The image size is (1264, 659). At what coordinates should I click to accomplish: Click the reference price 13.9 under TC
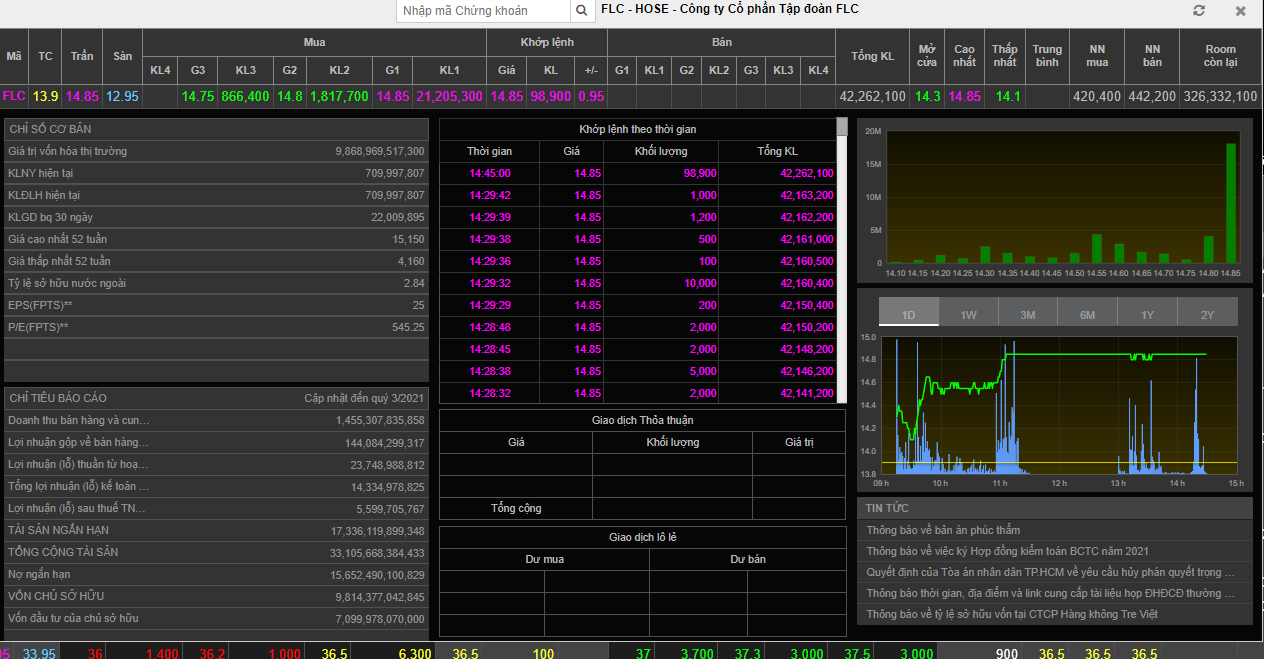(x=46, y=97)
